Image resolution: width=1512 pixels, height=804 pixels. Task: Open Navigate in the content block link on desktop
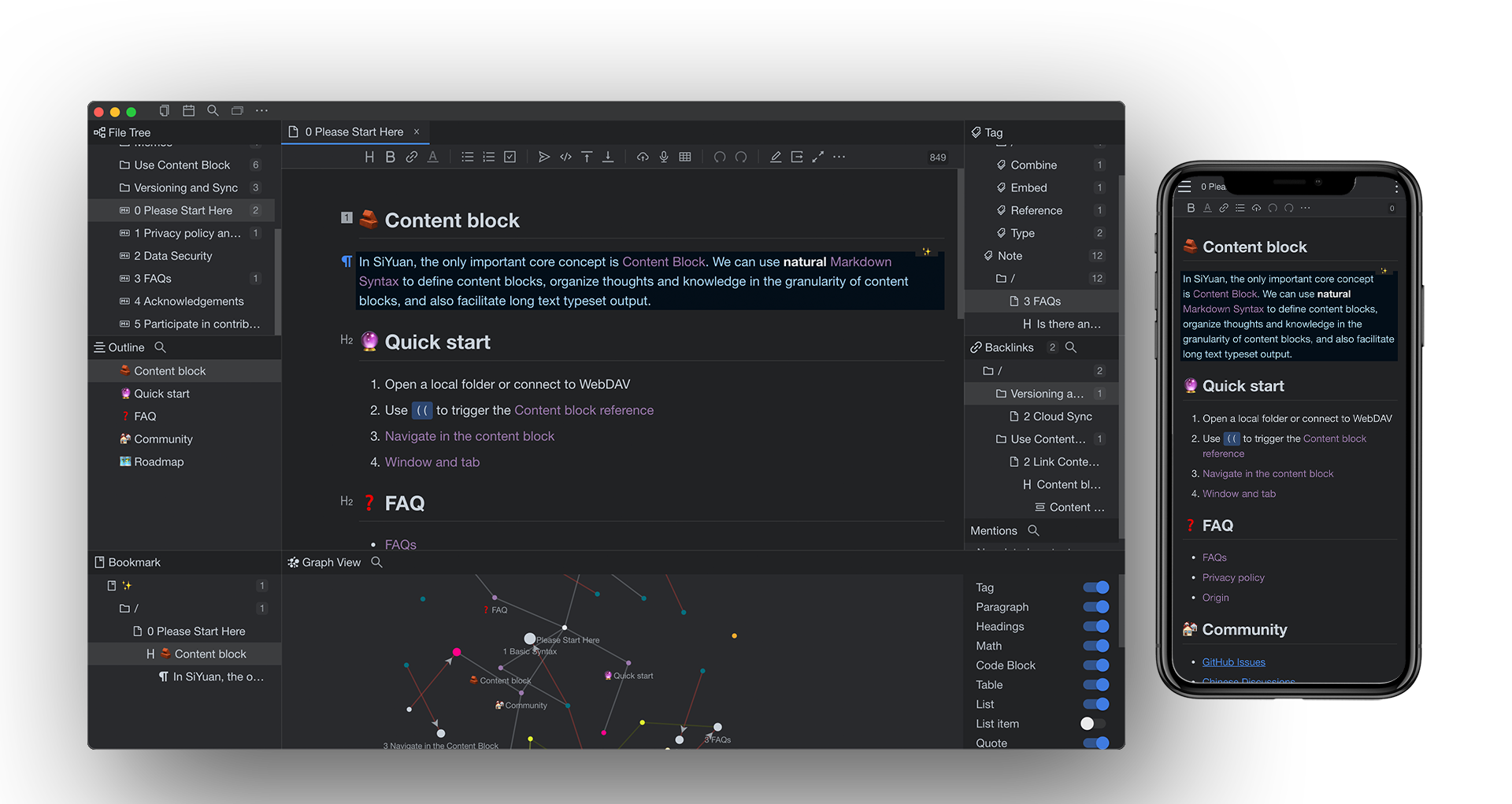point(469,436)
